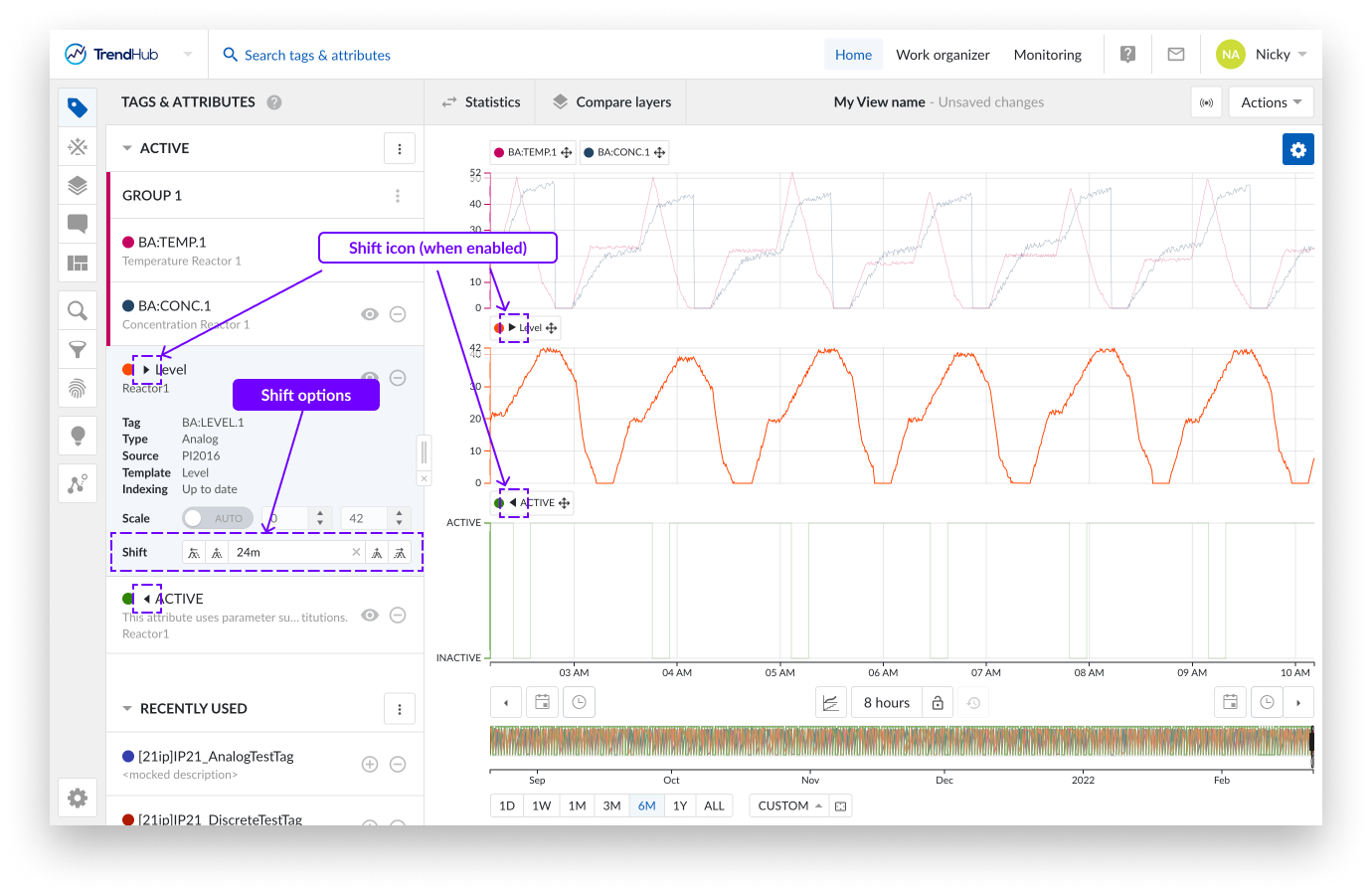Open the fingerprint sidebar icon
Screen dimensions: 1372x895
(x=78, y=388)
